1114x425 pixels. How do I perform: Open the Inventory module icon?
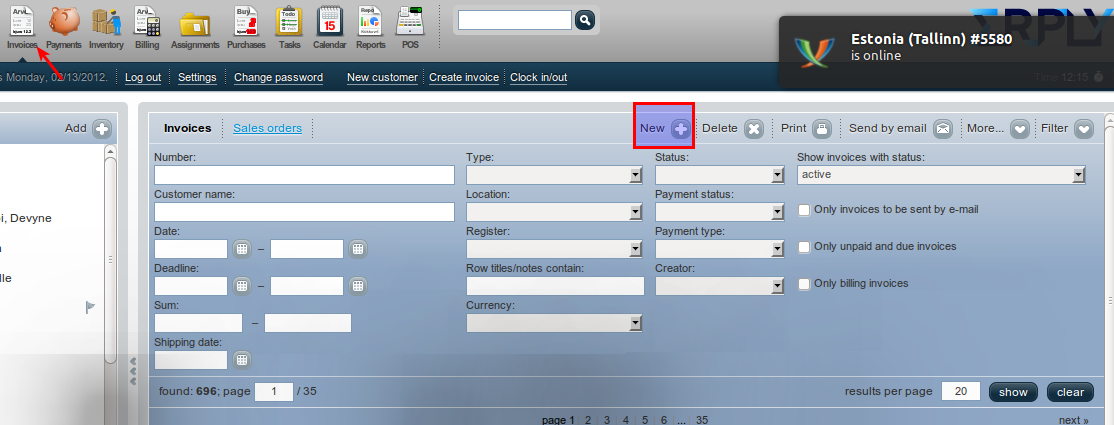click(x=106, y=27)
